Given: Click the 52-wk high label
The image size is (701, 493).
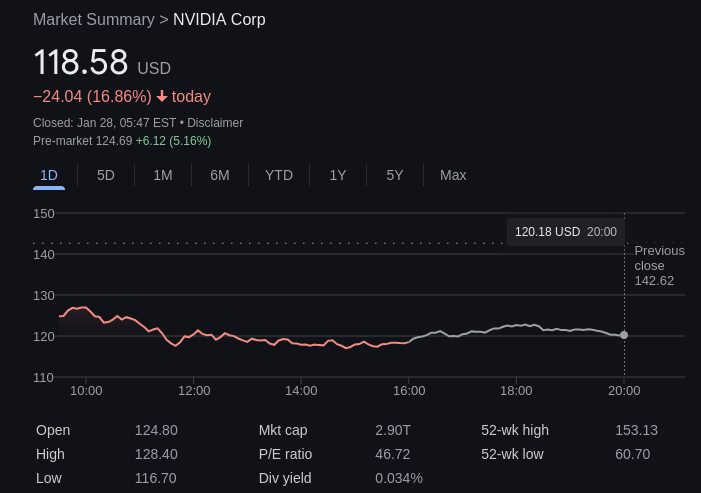Looking at the screenshot, I should point(515,430).
